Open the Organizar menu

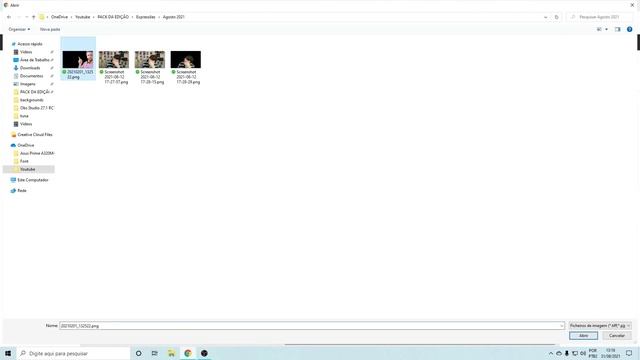[x=19, y=29]
